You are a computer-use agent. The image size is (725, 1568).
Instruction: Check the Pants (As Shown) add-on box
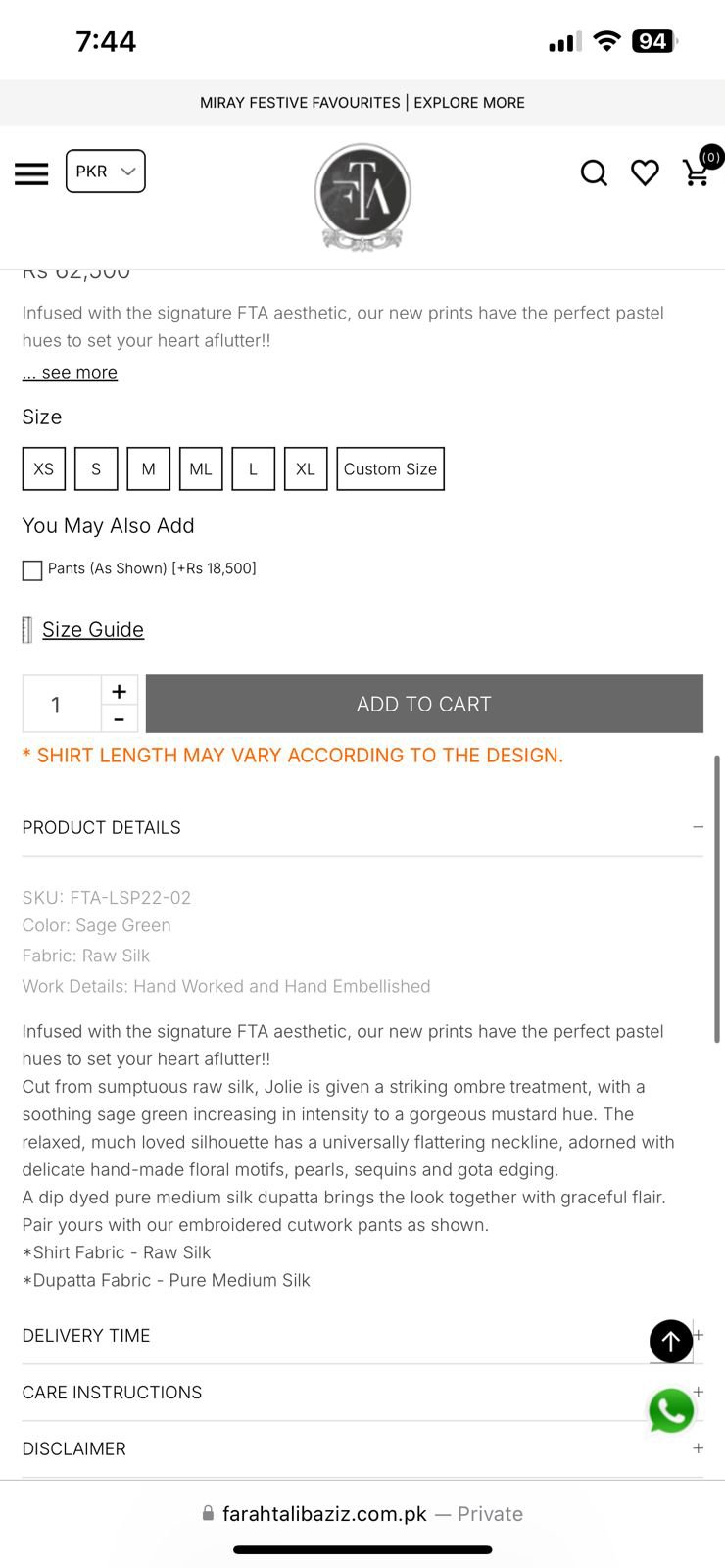[x=32, y=570]
